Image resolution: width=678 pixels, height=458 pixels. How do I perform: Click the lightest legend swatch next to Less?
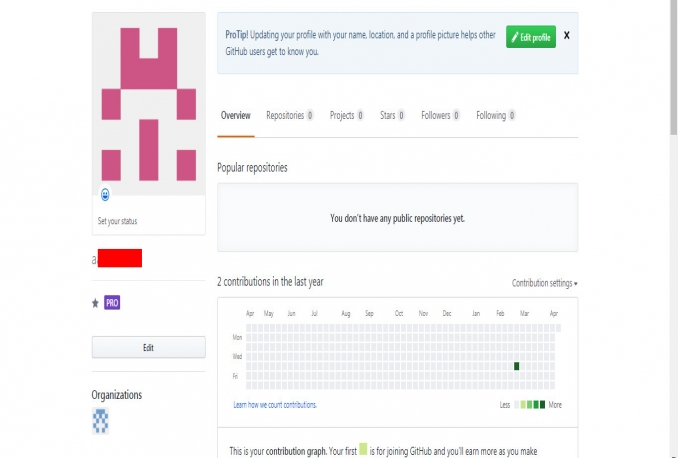coord(517,405)
